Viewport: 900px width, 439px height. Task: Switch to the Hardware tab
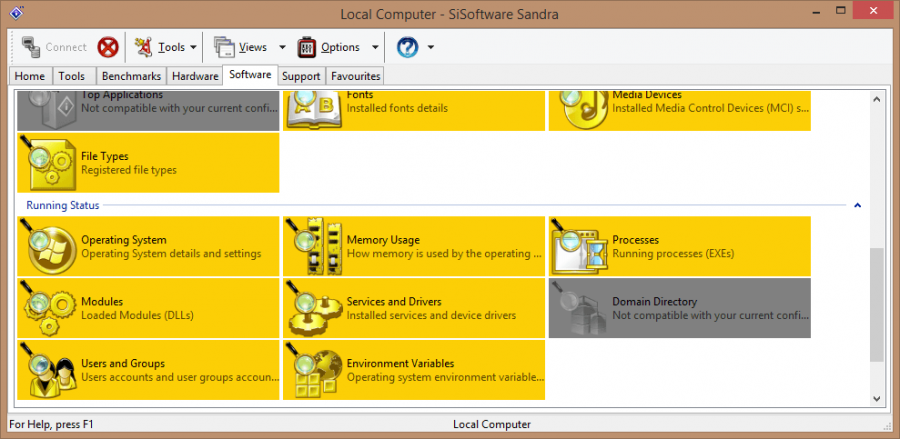(x=195, y=76)
